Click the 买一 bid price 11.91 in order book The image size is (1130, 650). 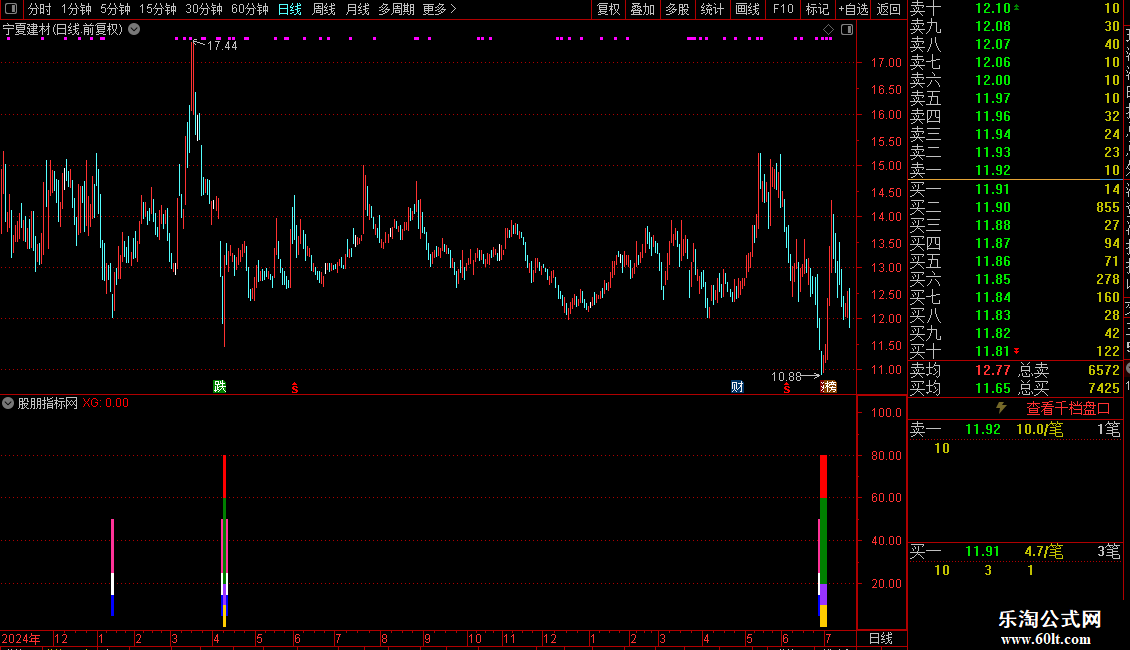(x=992, y=189)
